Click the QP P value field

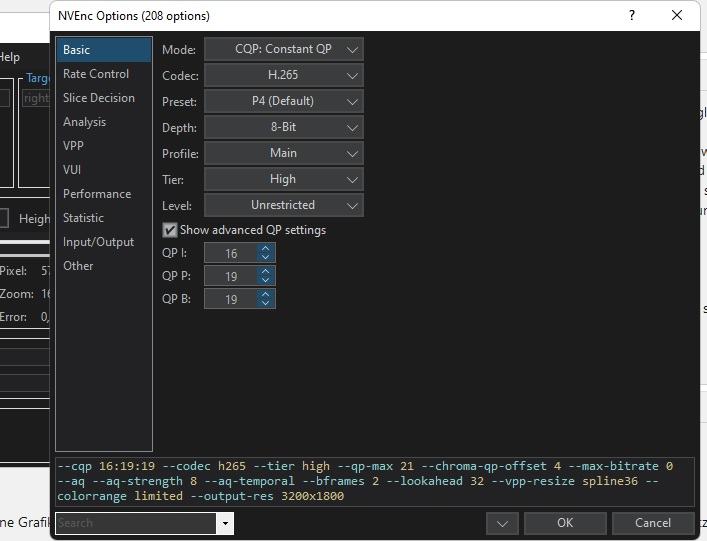[231, 276]
